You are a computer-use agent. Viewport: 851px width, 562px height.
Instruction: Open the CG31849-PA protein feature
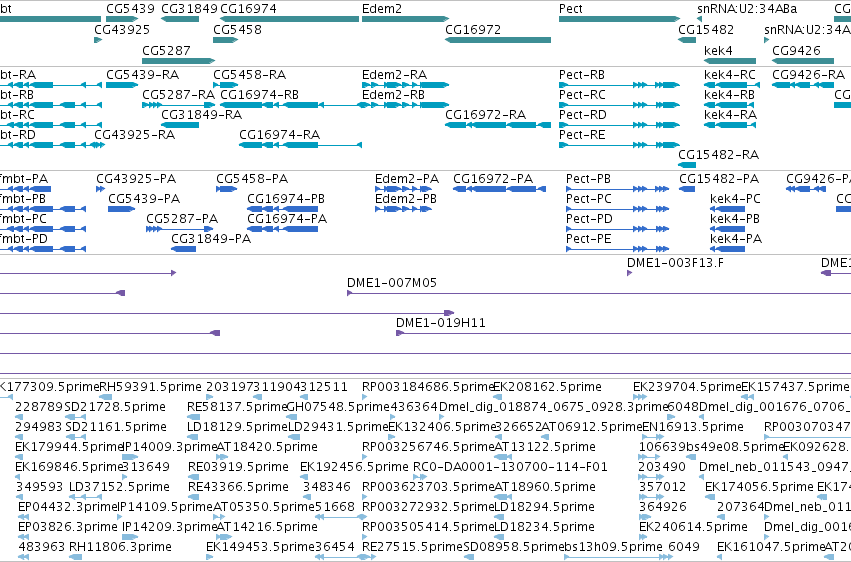pyautogui.click(x=183, y=249)
